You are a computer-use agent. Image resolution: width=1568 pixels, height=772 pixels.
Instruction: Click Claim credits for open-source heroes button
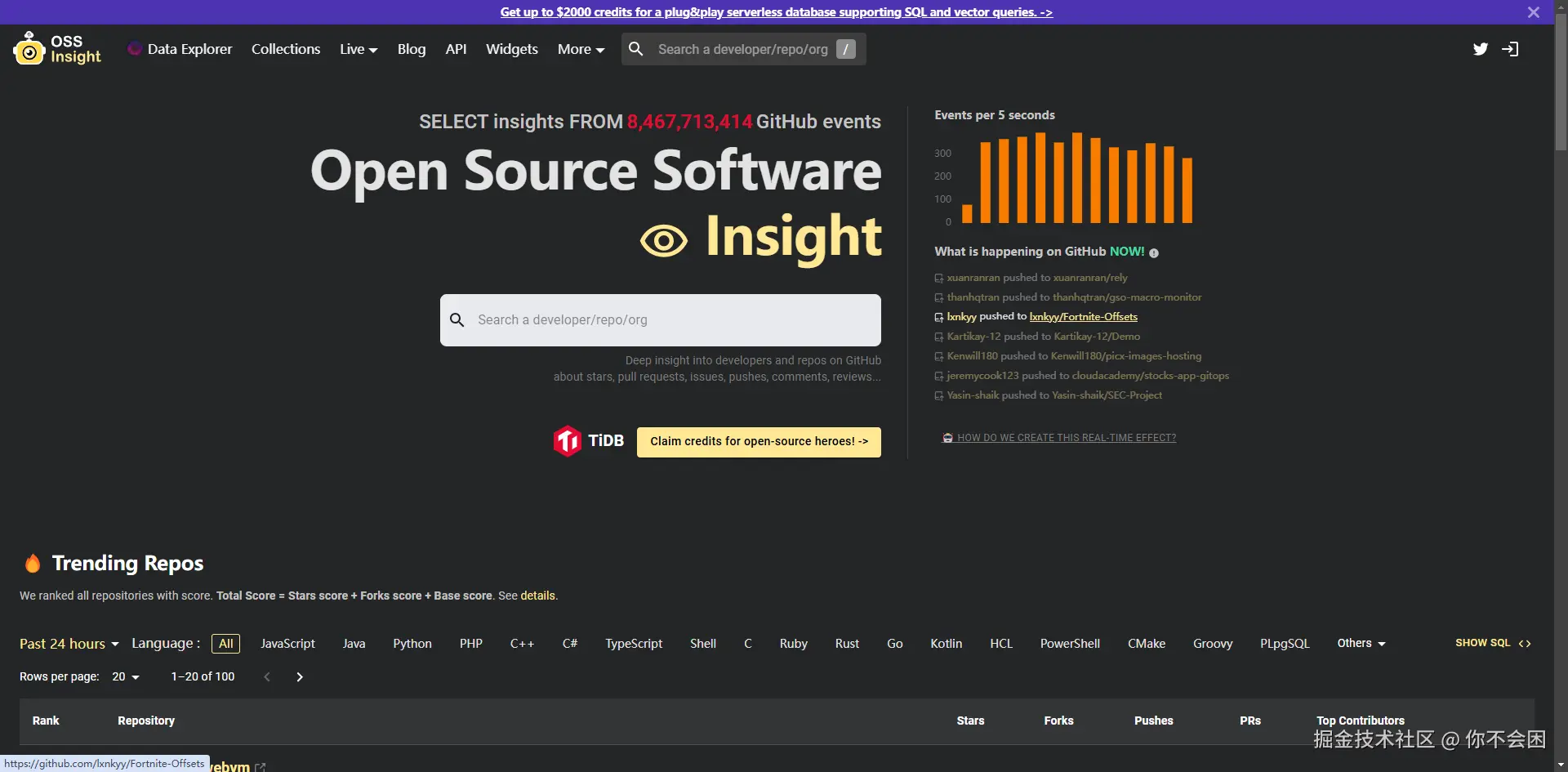click(x=759, y=442)
